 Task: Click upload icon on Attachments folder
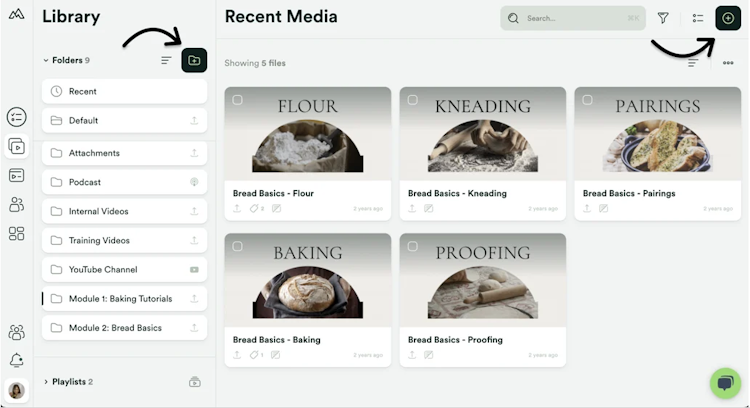click(x=194, y=153)
